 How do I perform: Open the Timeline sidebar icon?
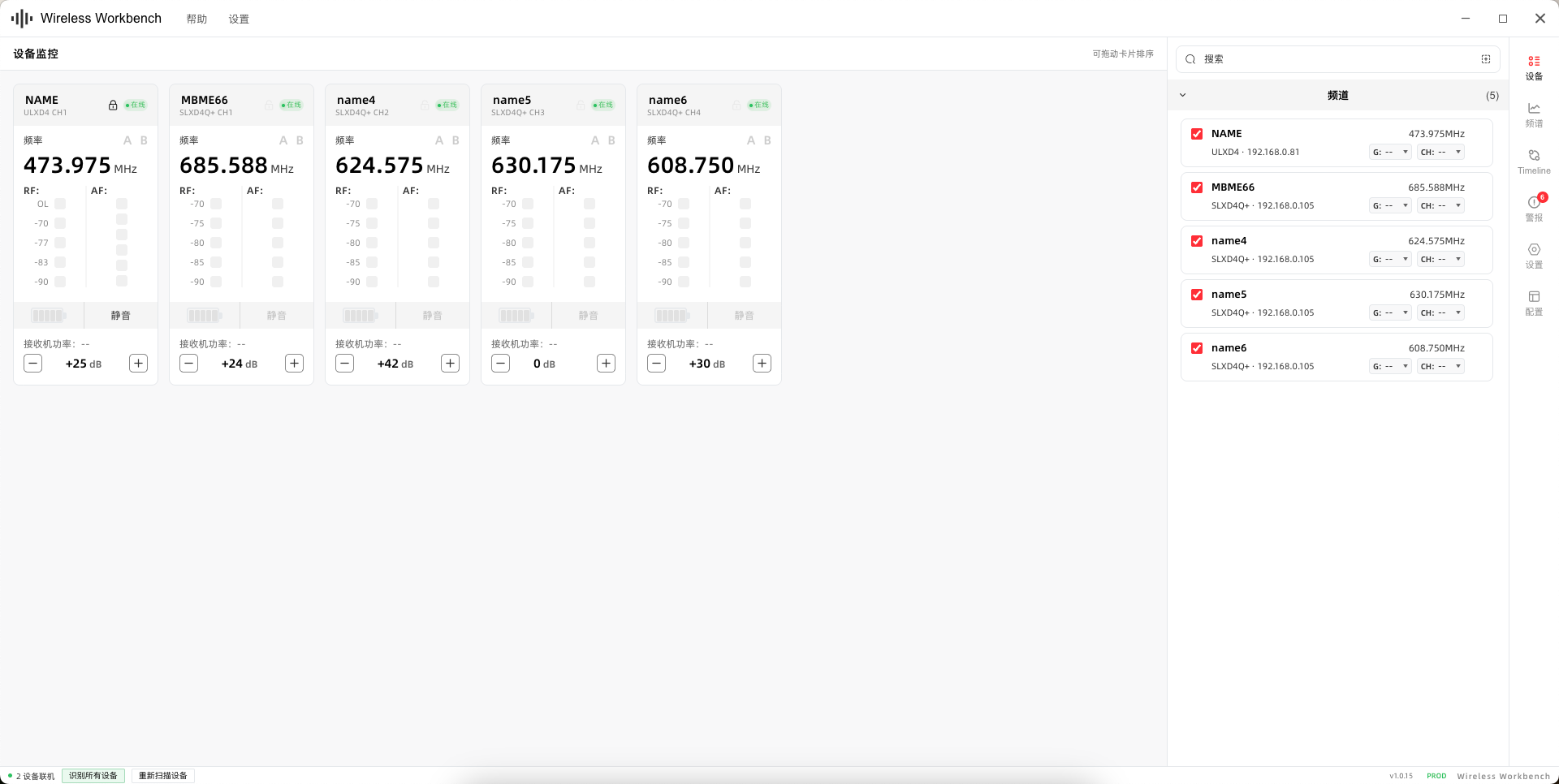point(1533,162)
